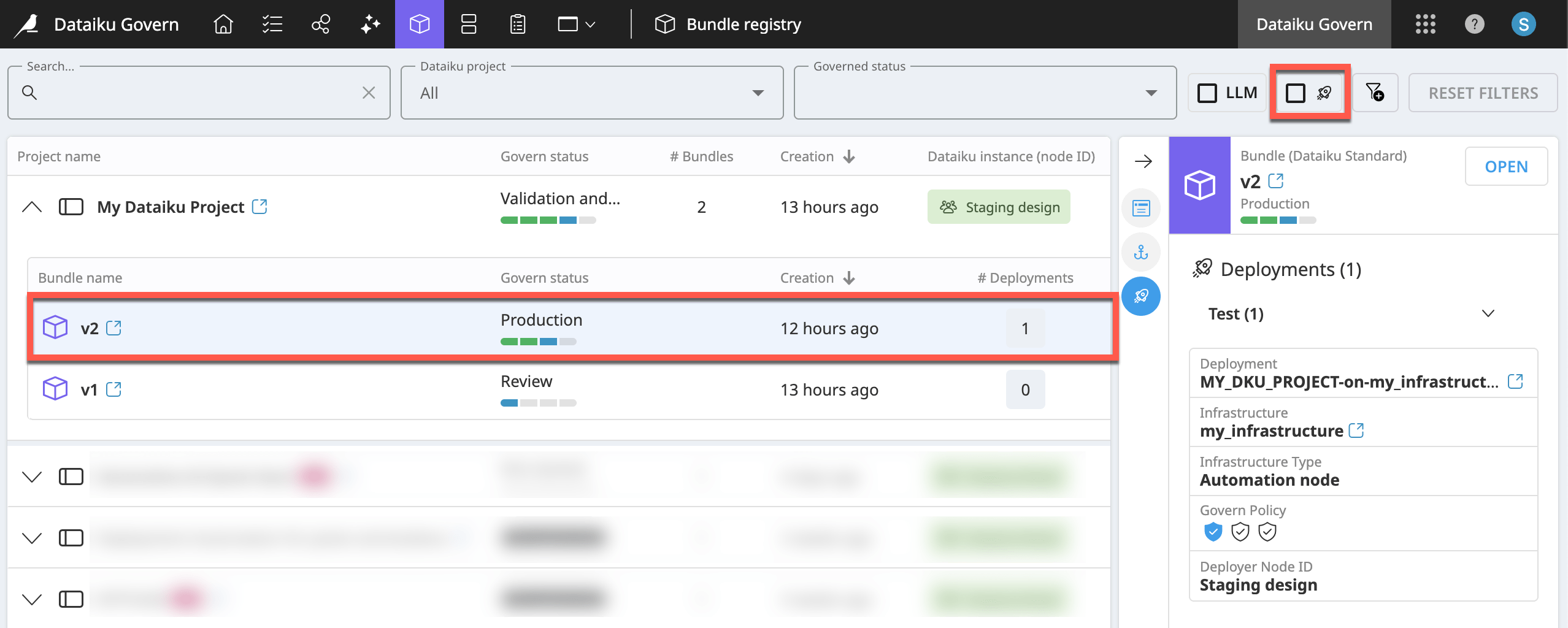Open the stacked servers icon in top bar
1568x628 pixels.
point(469,24)
